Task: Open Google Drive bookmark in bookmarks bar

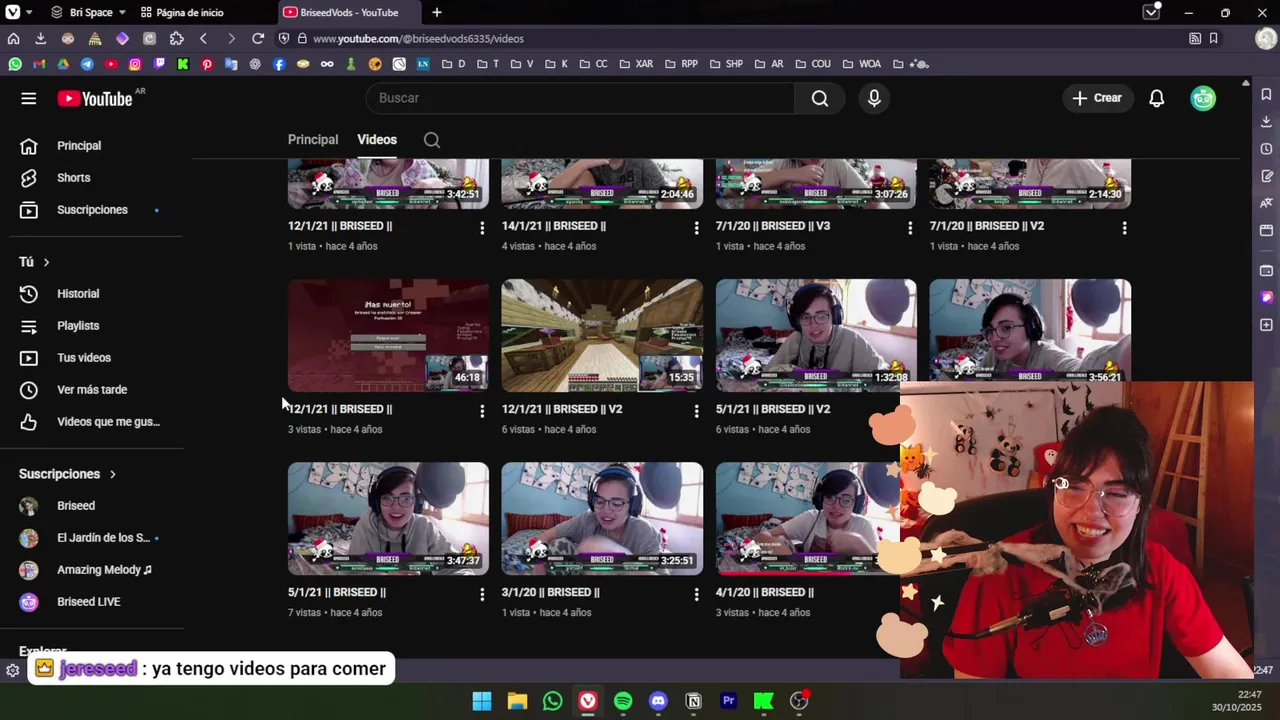Action: 63,64
